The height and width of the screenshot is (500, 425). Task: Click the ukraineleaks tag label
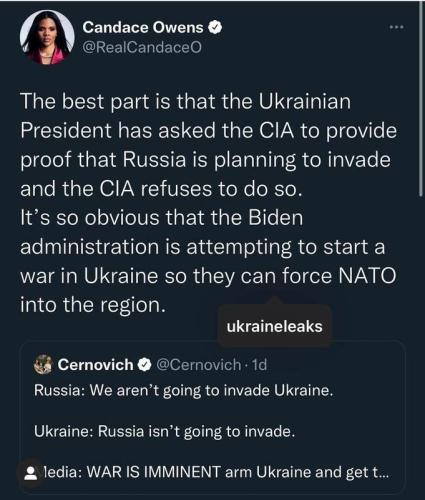point(274,326)
